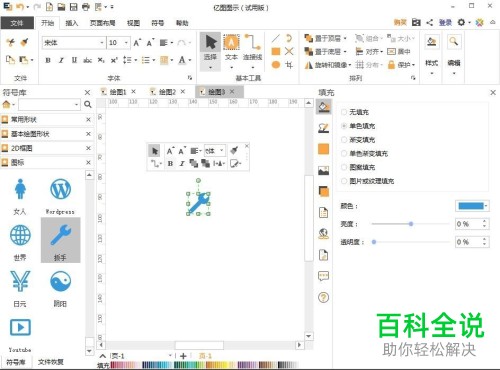Open the comment bubble panel icon
500x370 pixels.
click(323, 276)
